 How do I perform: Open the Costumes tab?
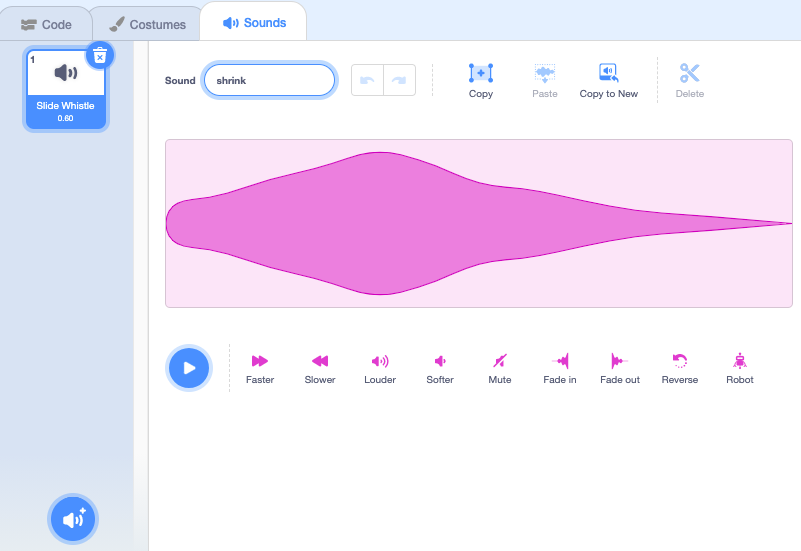click(147, 24)
